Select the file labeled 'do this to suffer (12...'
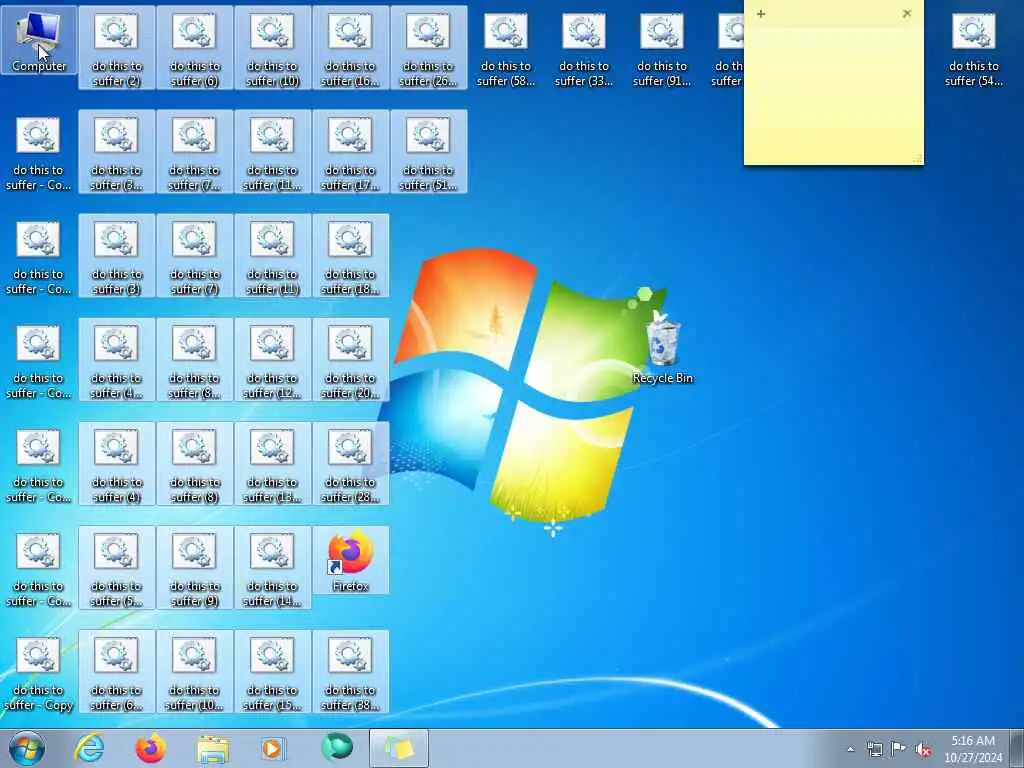This screenshot has height=768, width=1024. [x=272, y=359]
